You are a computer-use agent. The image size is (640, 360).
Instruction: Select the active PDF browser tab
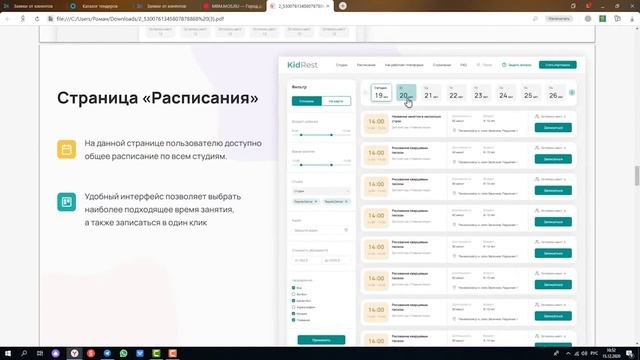coord(300,6)
